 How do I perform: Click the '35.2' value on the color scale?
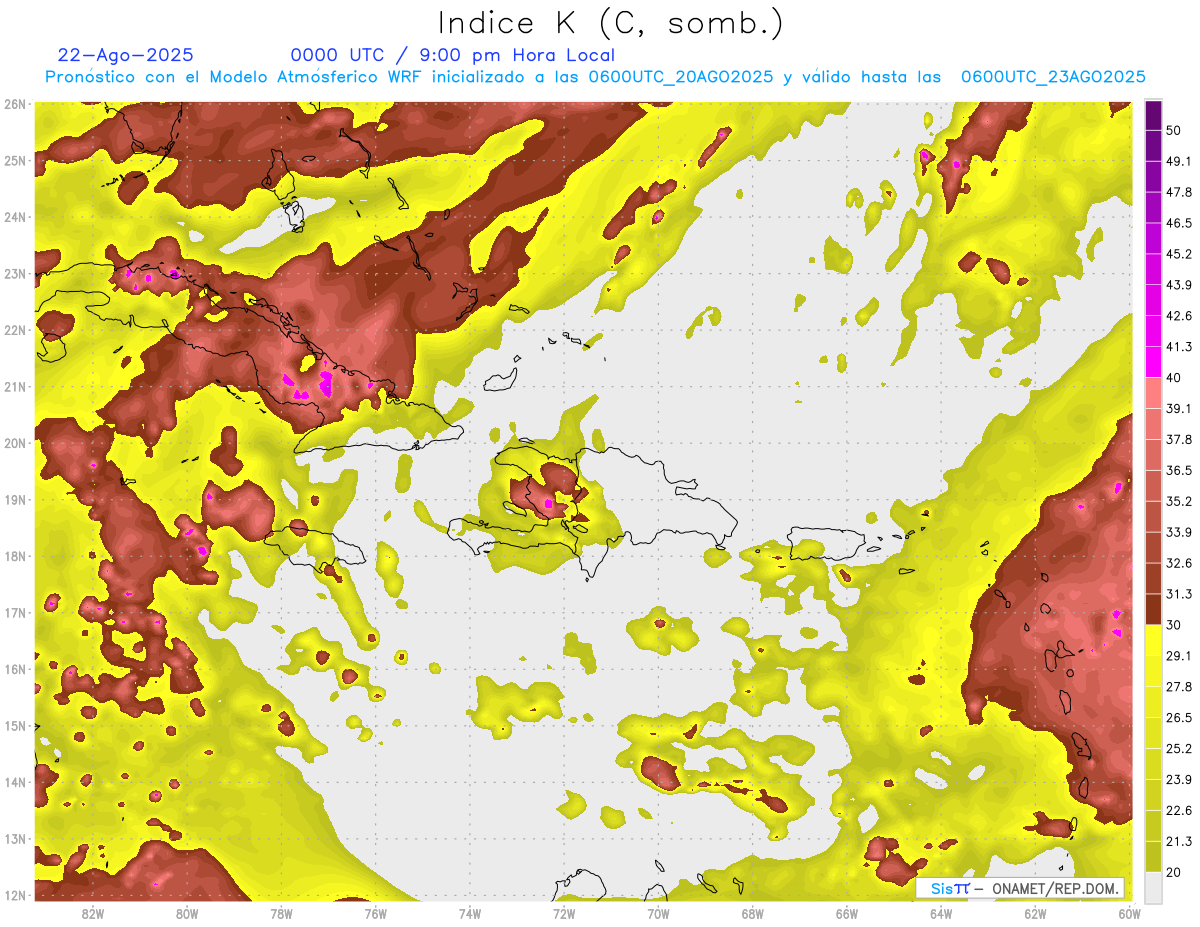coord(1178,501)
